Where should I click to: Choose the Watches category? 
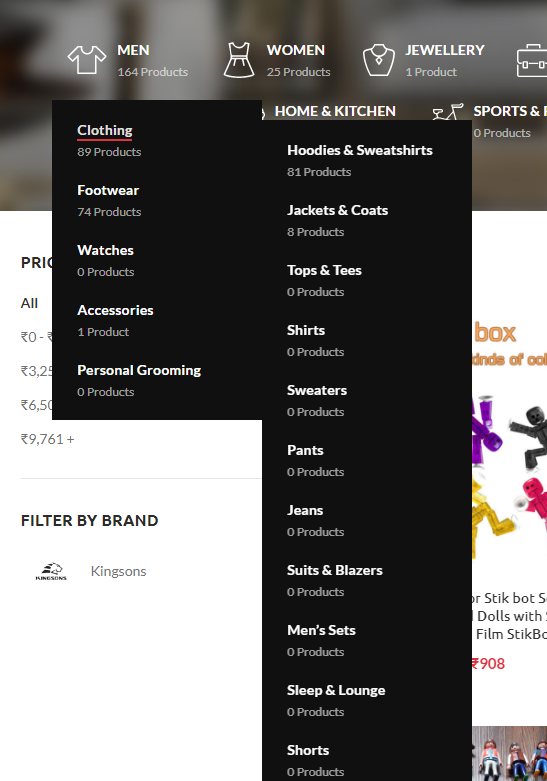click(x=105, y=250)
